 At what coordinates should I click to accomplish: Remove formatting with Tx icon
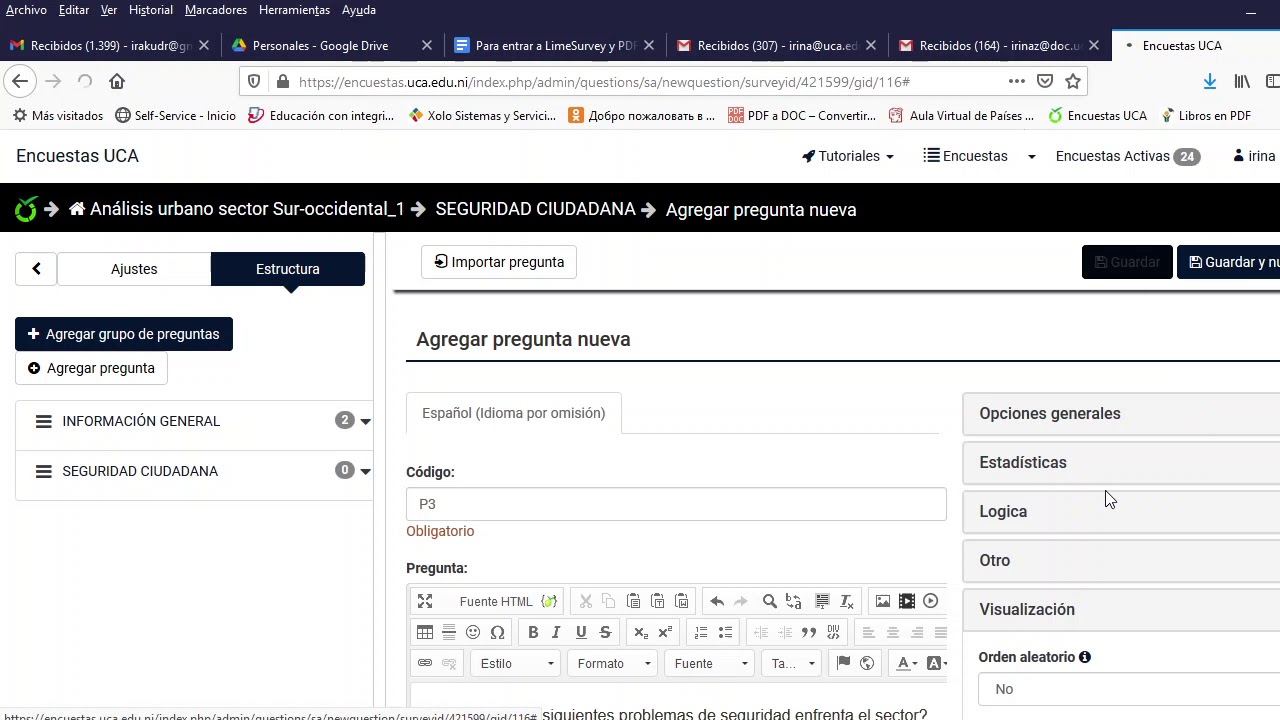(846, 601)
